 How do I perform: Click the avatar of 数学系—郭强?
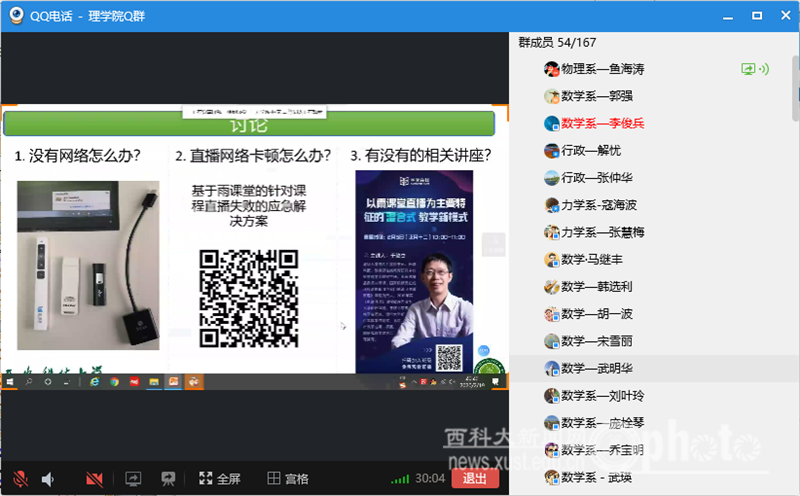coord(552,96)
